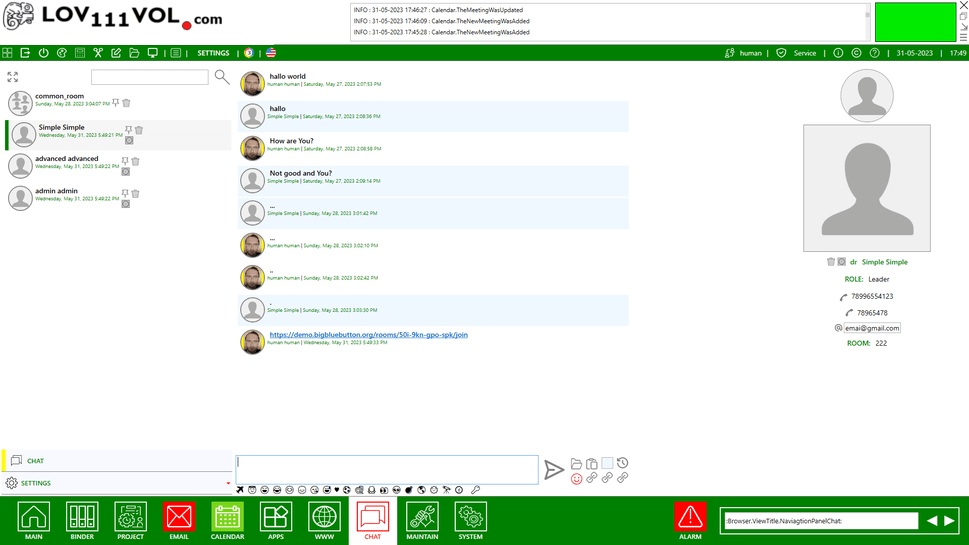The height and width of the screenshot is (545, 969).
Task: Open the APPS module
Action: 276,521
